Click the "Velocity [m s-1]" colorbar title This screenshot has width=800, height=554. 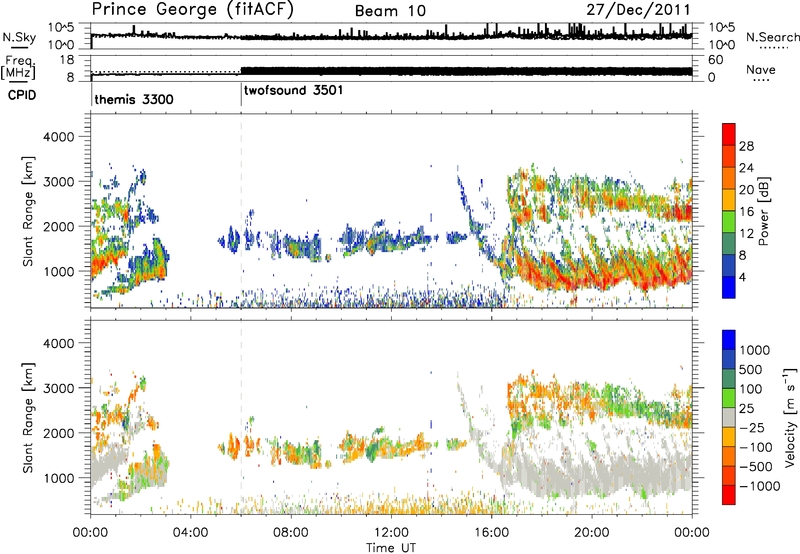point(790,418)
